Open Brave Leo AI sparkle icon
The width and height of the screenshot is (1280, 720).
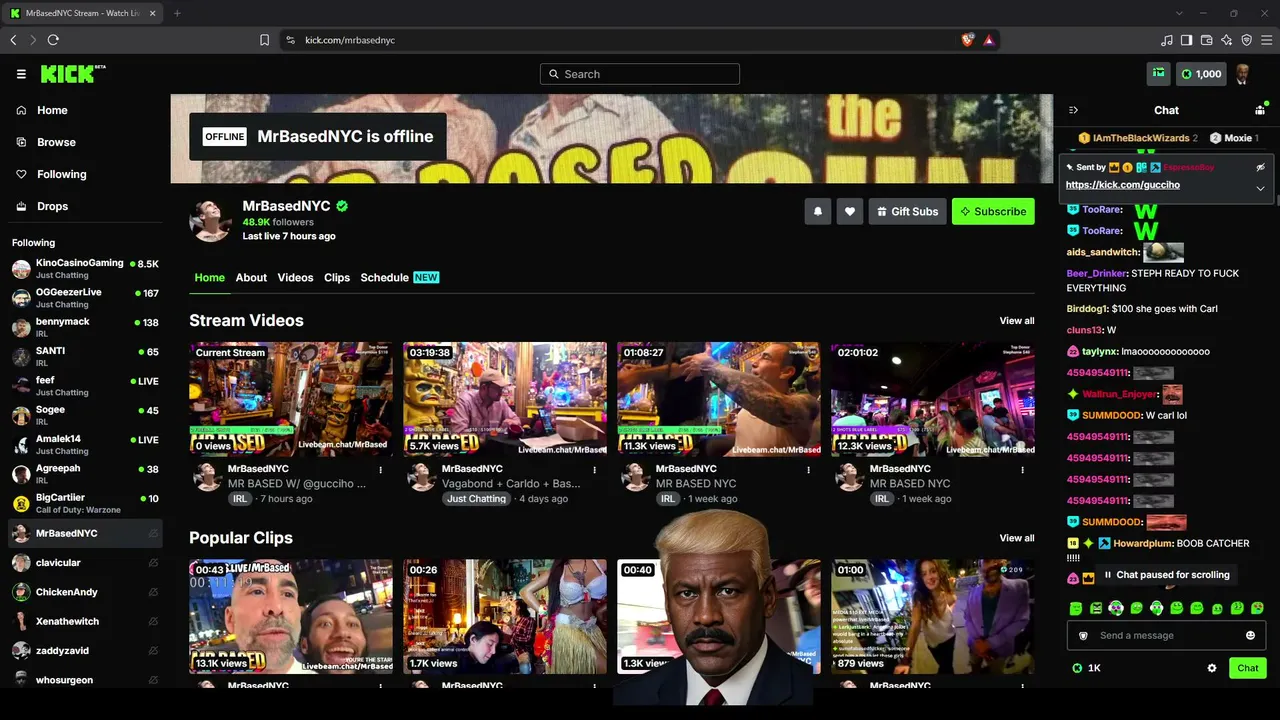1226,40
